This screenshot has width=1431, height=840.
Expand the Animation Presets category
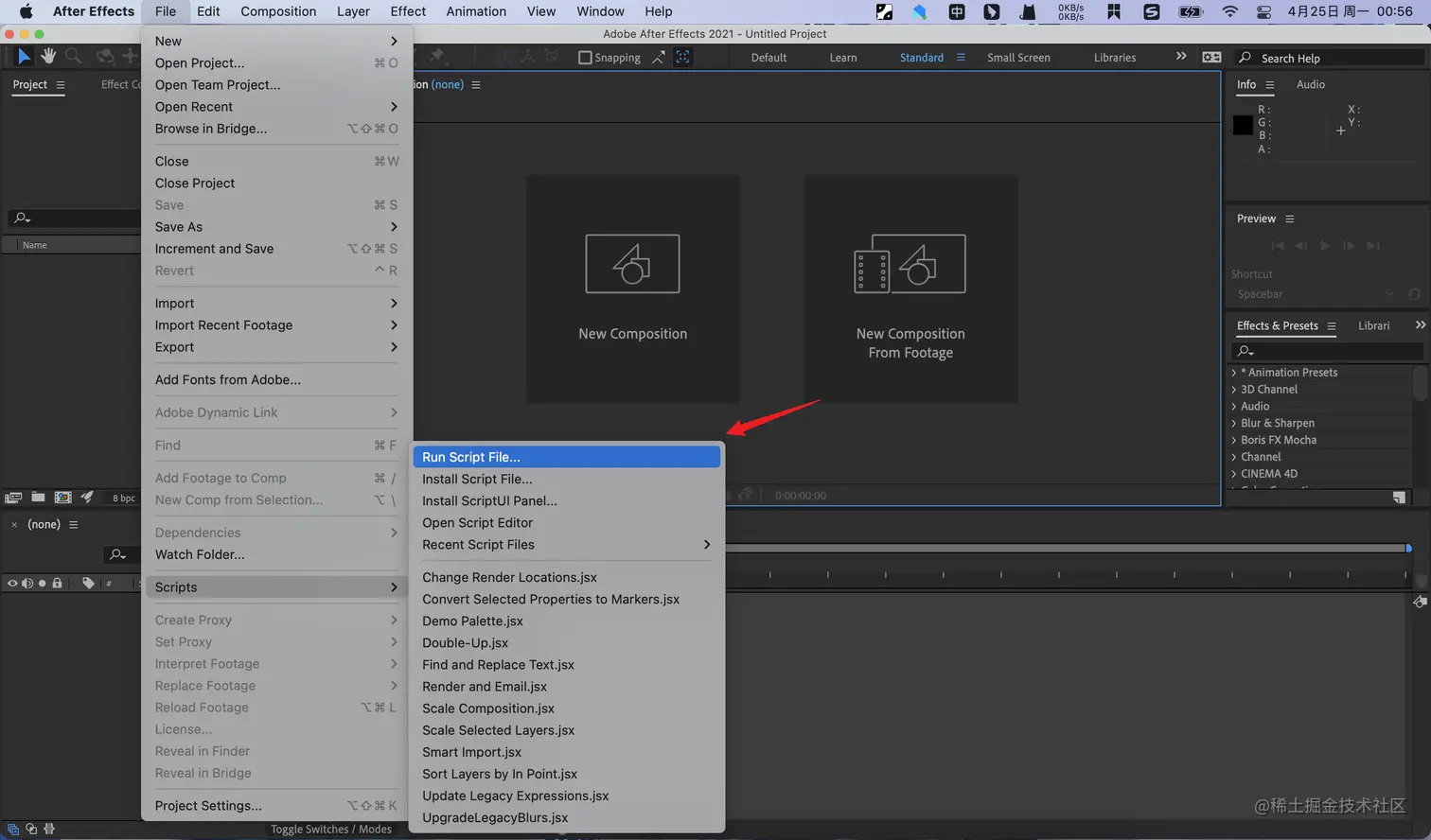pyautogui.click(x=1234, y=373)
